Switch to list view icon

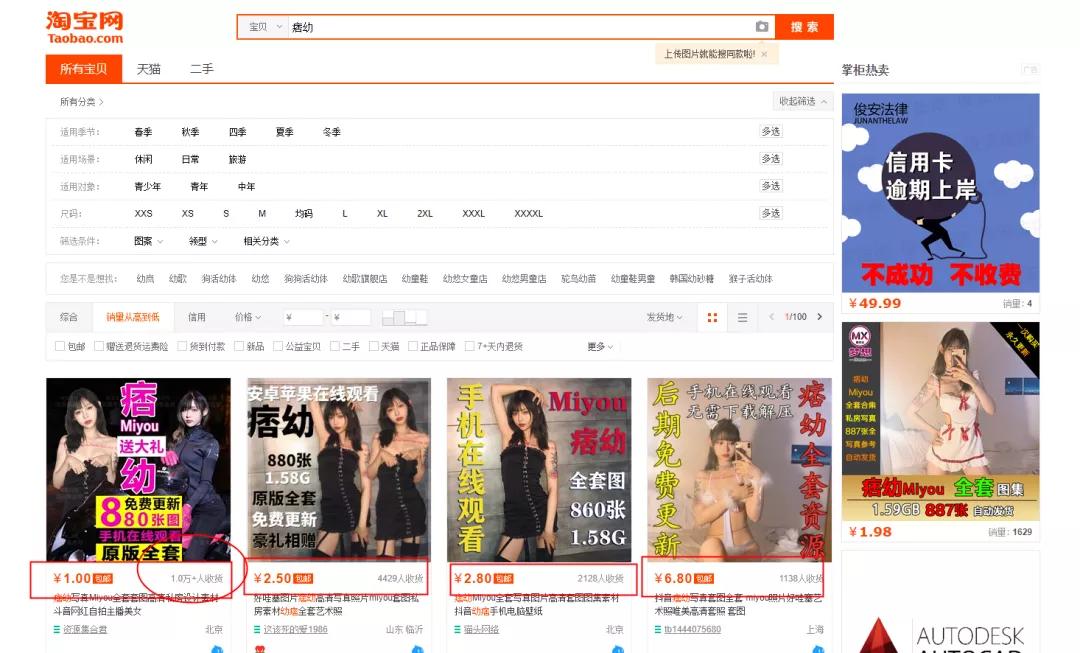click(x=742, y=317)
